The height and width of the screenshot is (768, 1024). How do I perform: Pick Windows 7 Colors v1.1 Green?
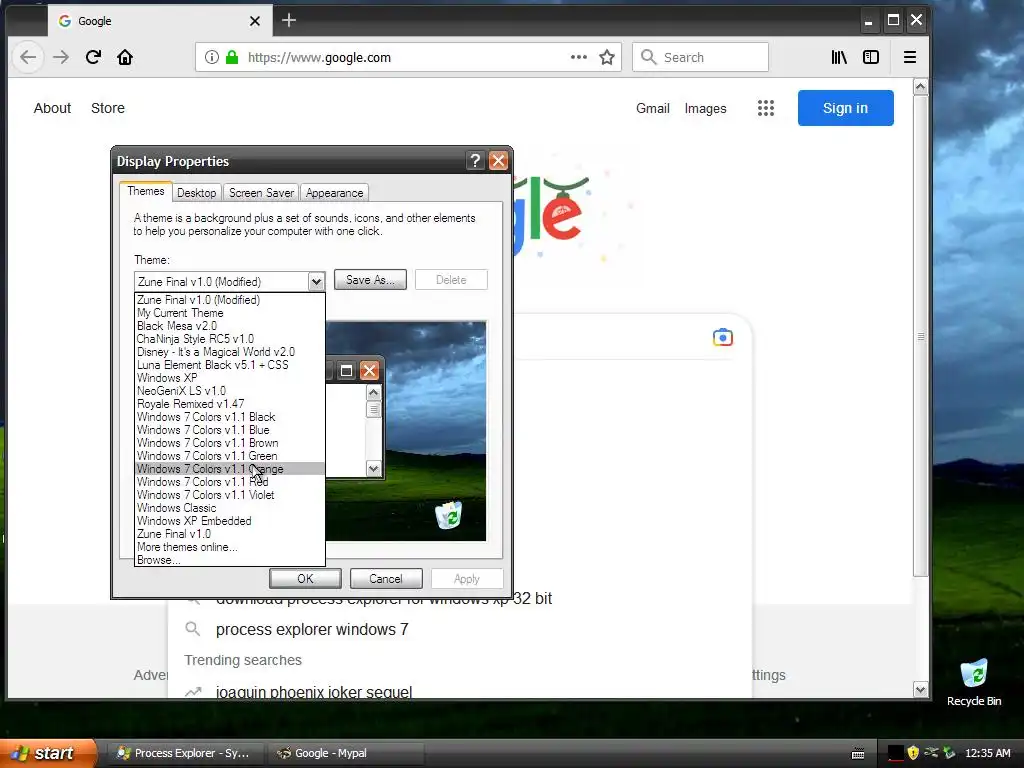pos(229,456)
